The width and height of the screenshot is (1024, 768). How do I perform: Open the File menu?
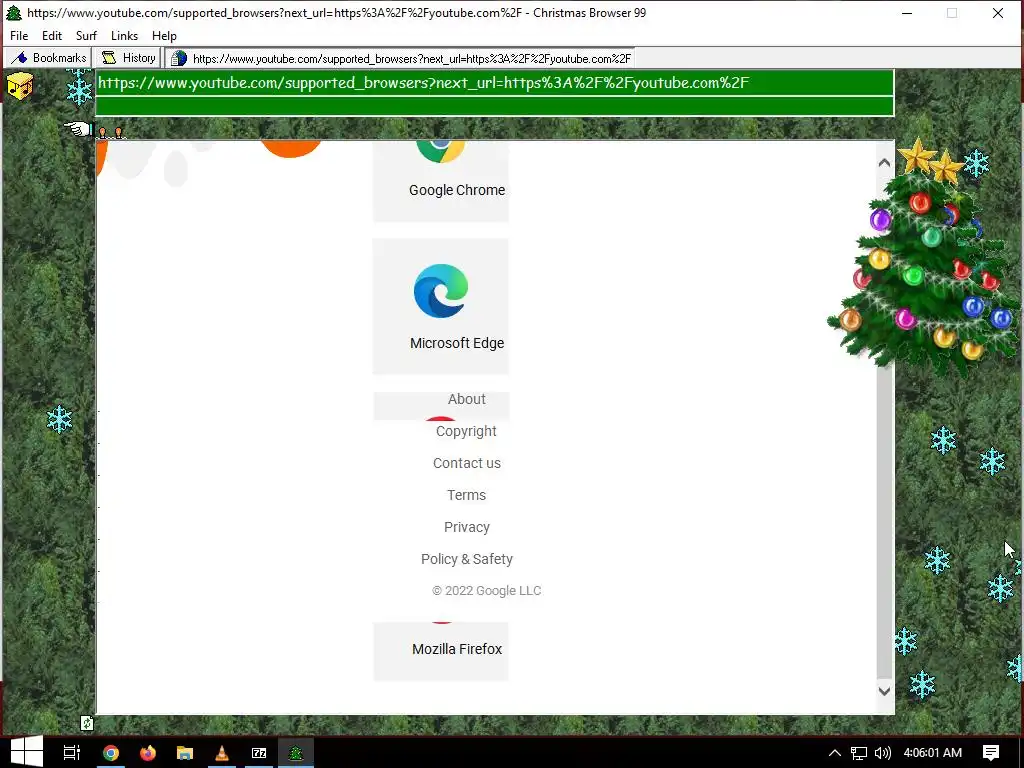click(x=19, y=36)
